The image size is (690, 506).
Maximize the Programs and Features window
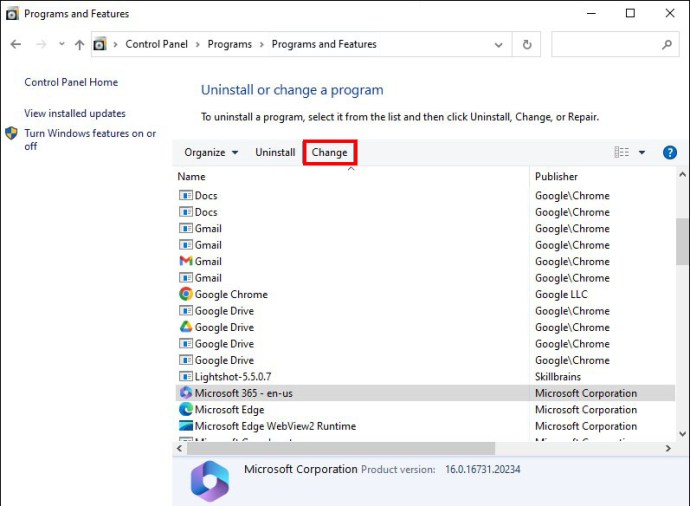click(630, 13)
